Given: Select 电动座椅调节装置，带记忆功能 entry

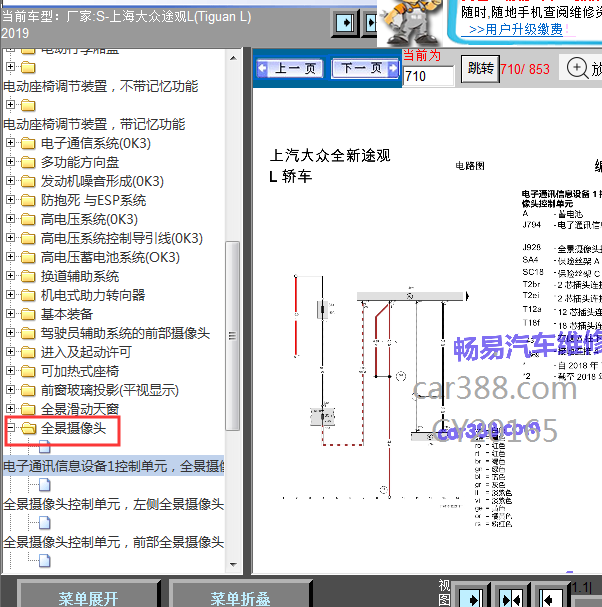Looking at the screenshot, I should coord(94,124).
